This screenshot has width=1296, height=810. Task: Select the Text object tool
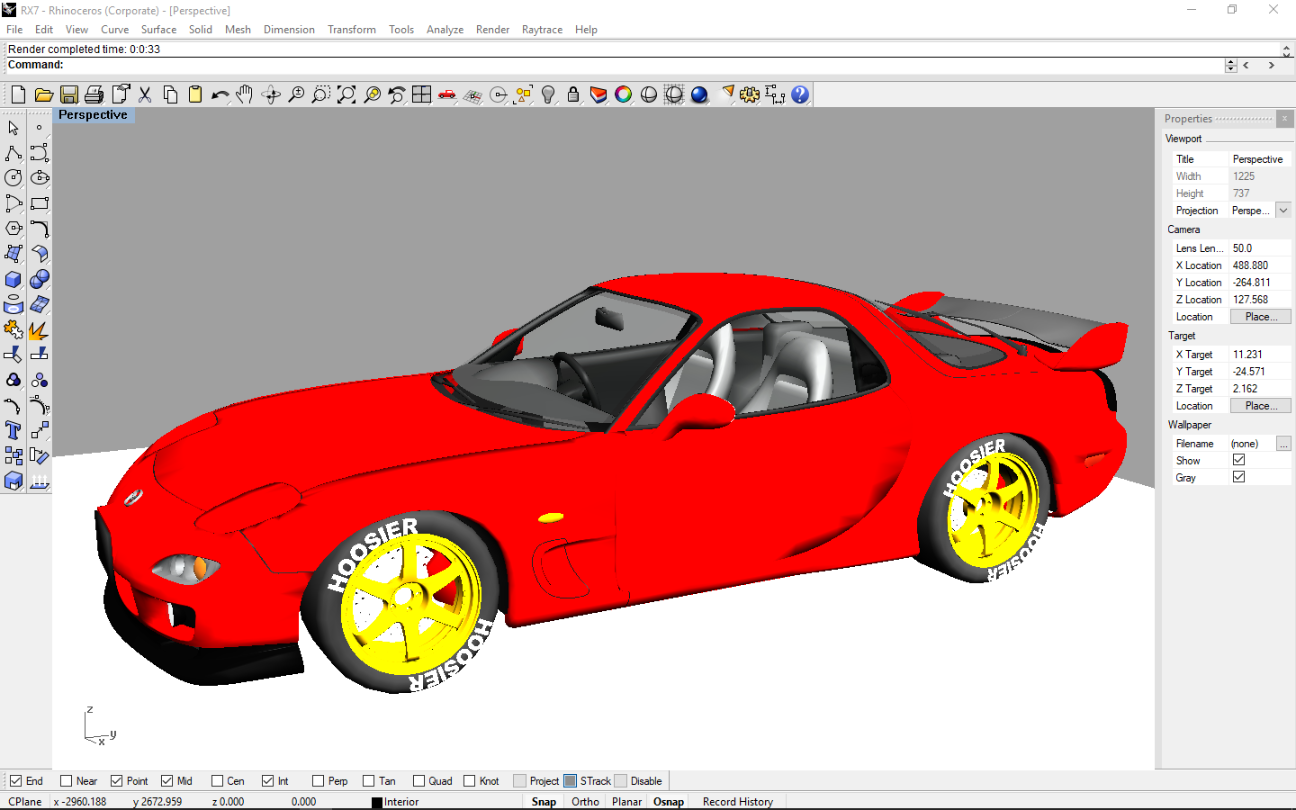(x=14, y=431)
